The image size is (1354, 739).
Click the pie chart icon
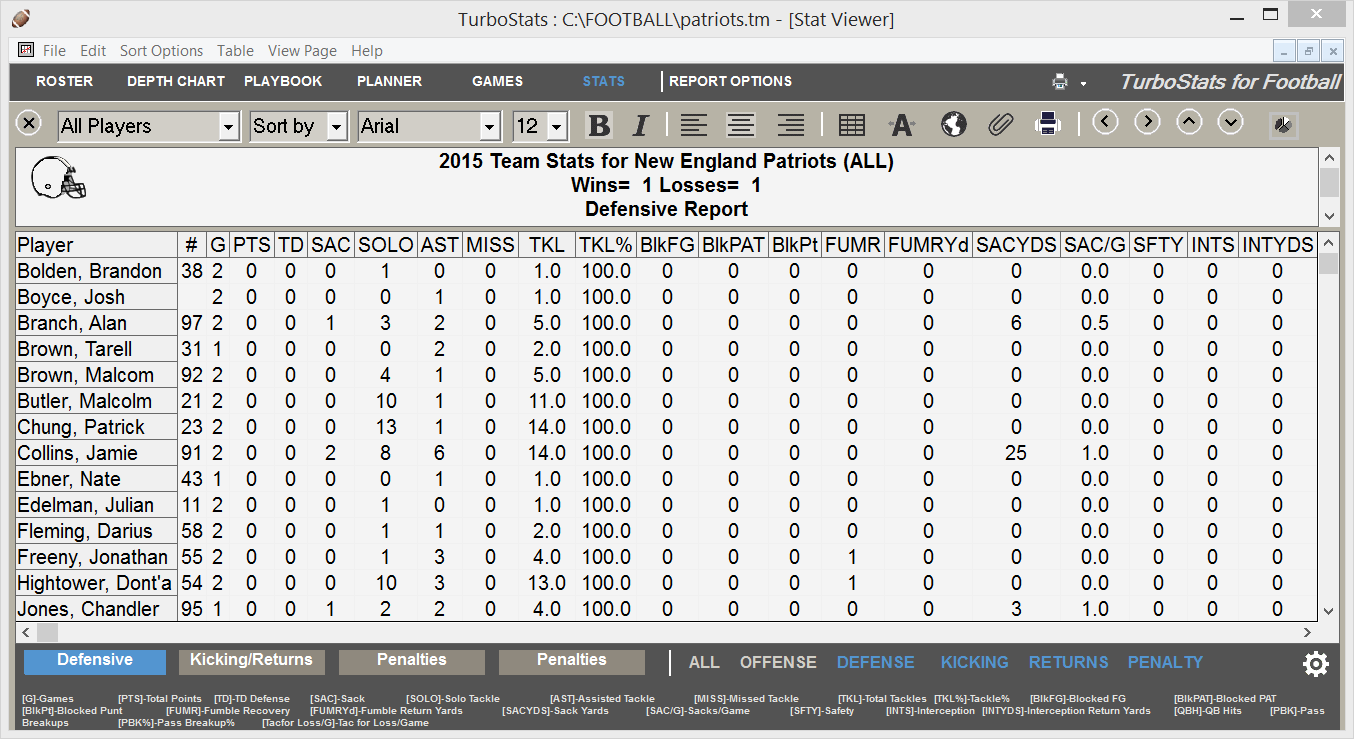(x=1283, y=124)
